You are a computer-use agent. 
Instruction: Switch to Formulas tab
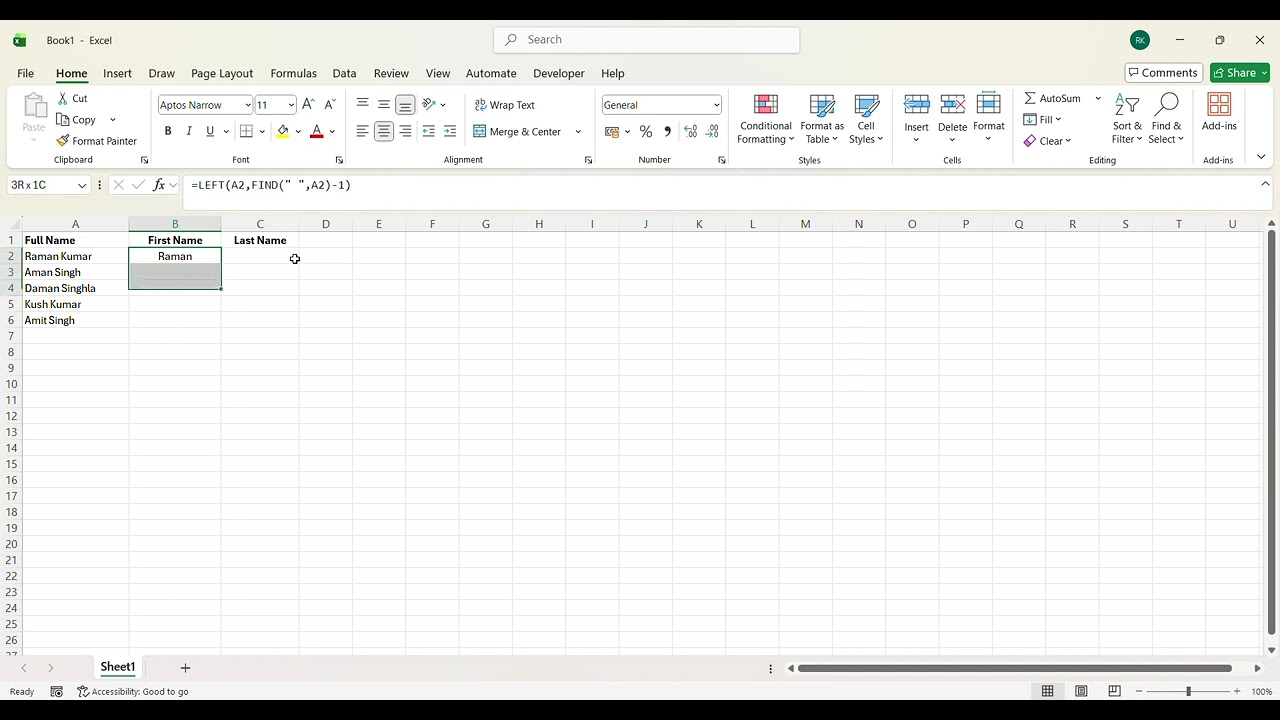293,73
